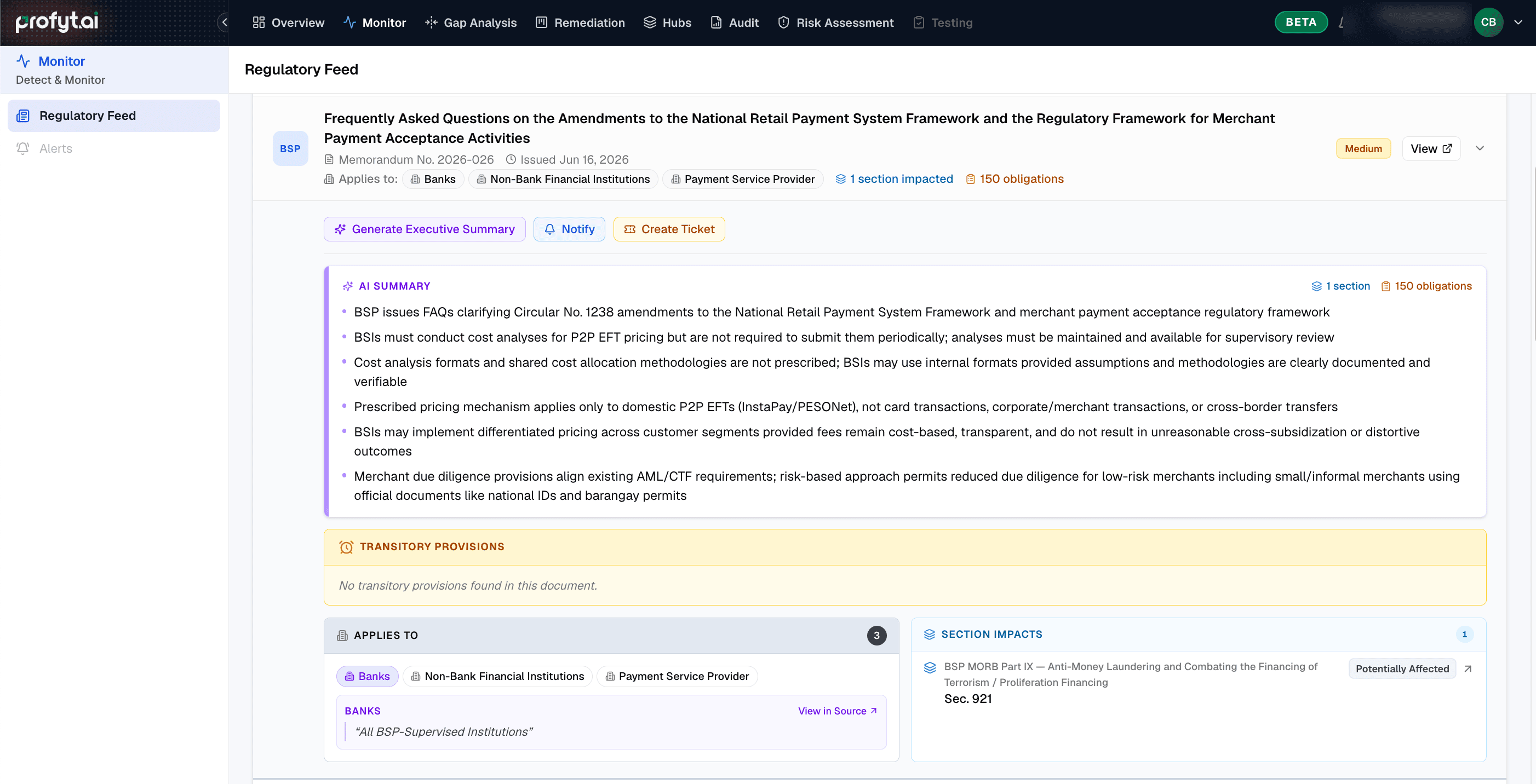The width and height of the screenshot is (1536, 784).
Task: Click the View in Source link
Action: click(x=838, y=711)
